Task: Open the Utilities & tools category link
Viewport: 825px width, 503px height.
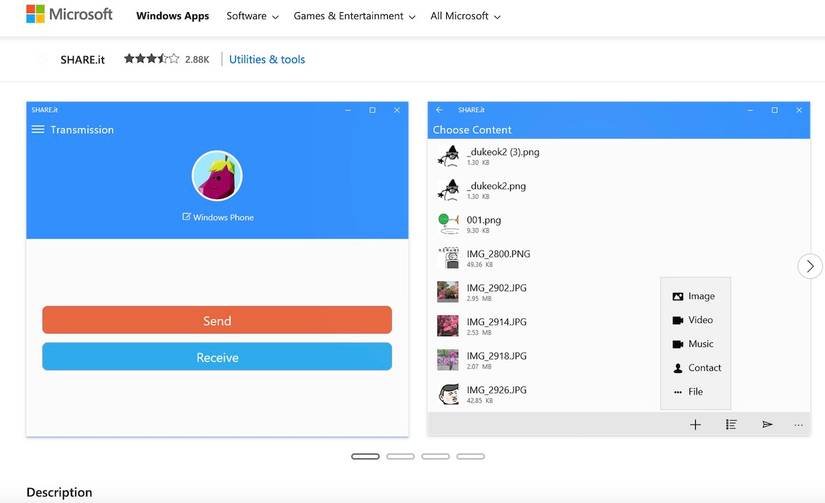Action: point(267,59)
